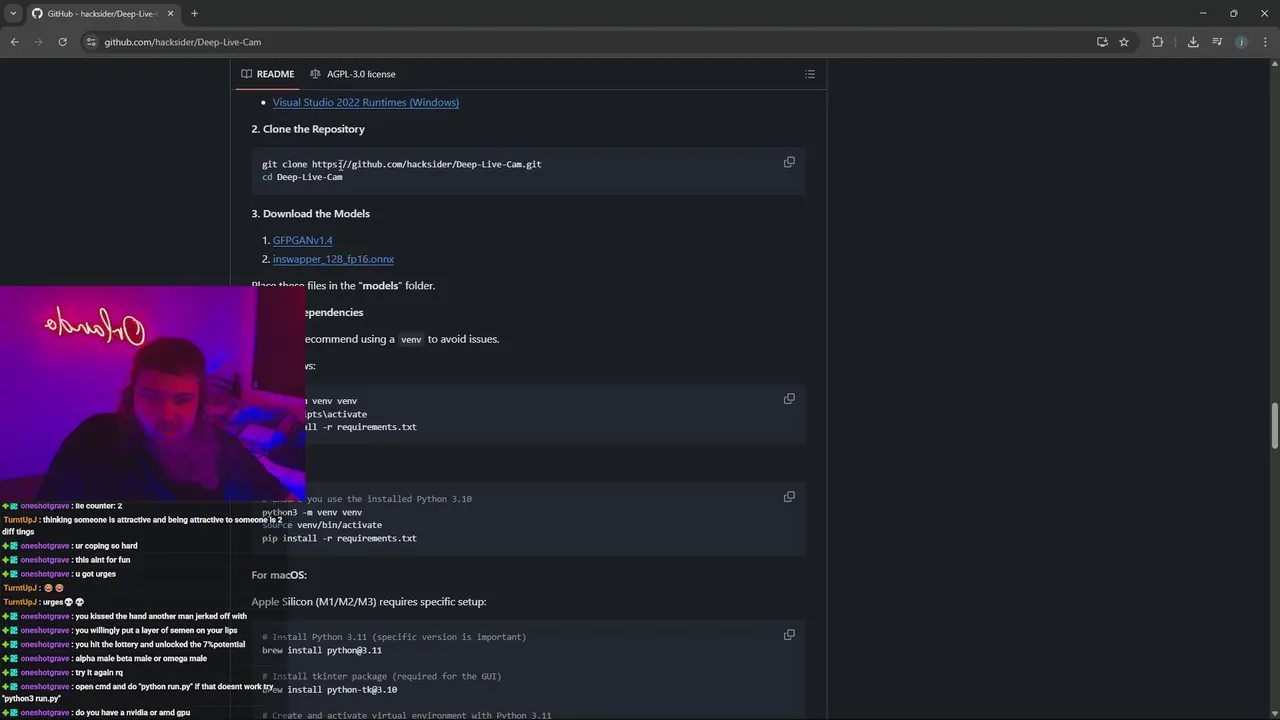Copy the Windows venv install snippet

click(789, 398)
